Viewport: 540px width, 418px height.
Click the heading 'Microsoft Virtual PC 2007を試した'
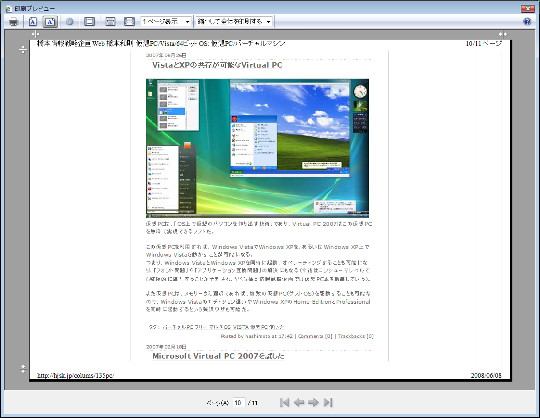tap(218, 356)
